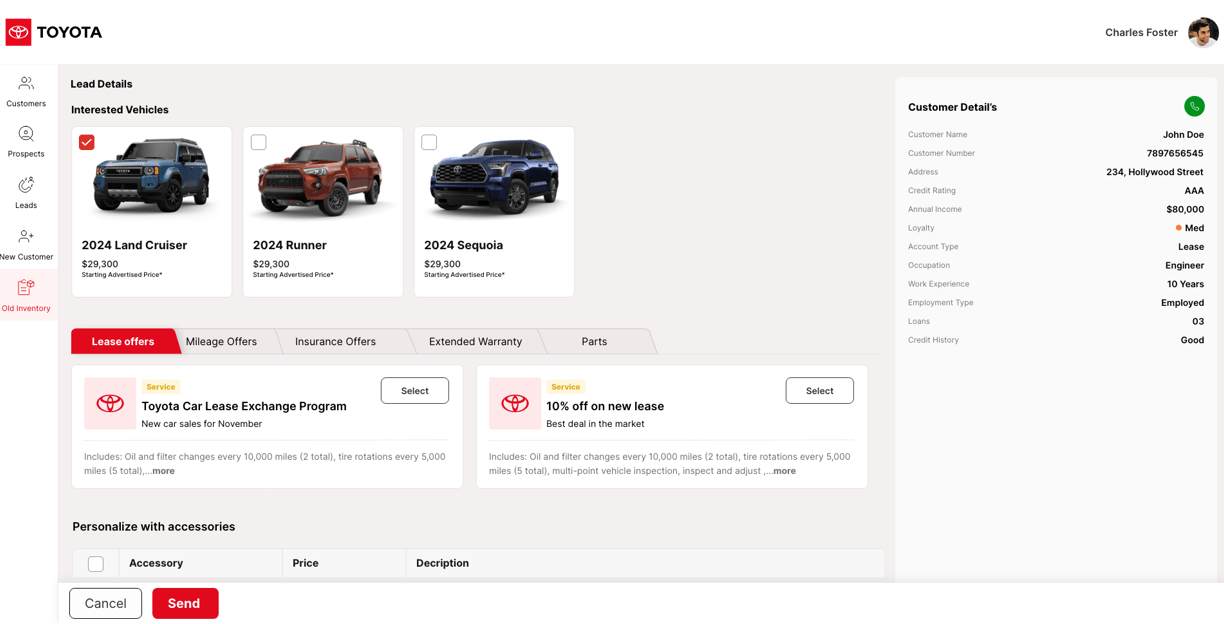The height and width of the screenshot is (624, 1224).
Task: Switch to the Mileage Offers tab
Action: [x=221, y=341]
